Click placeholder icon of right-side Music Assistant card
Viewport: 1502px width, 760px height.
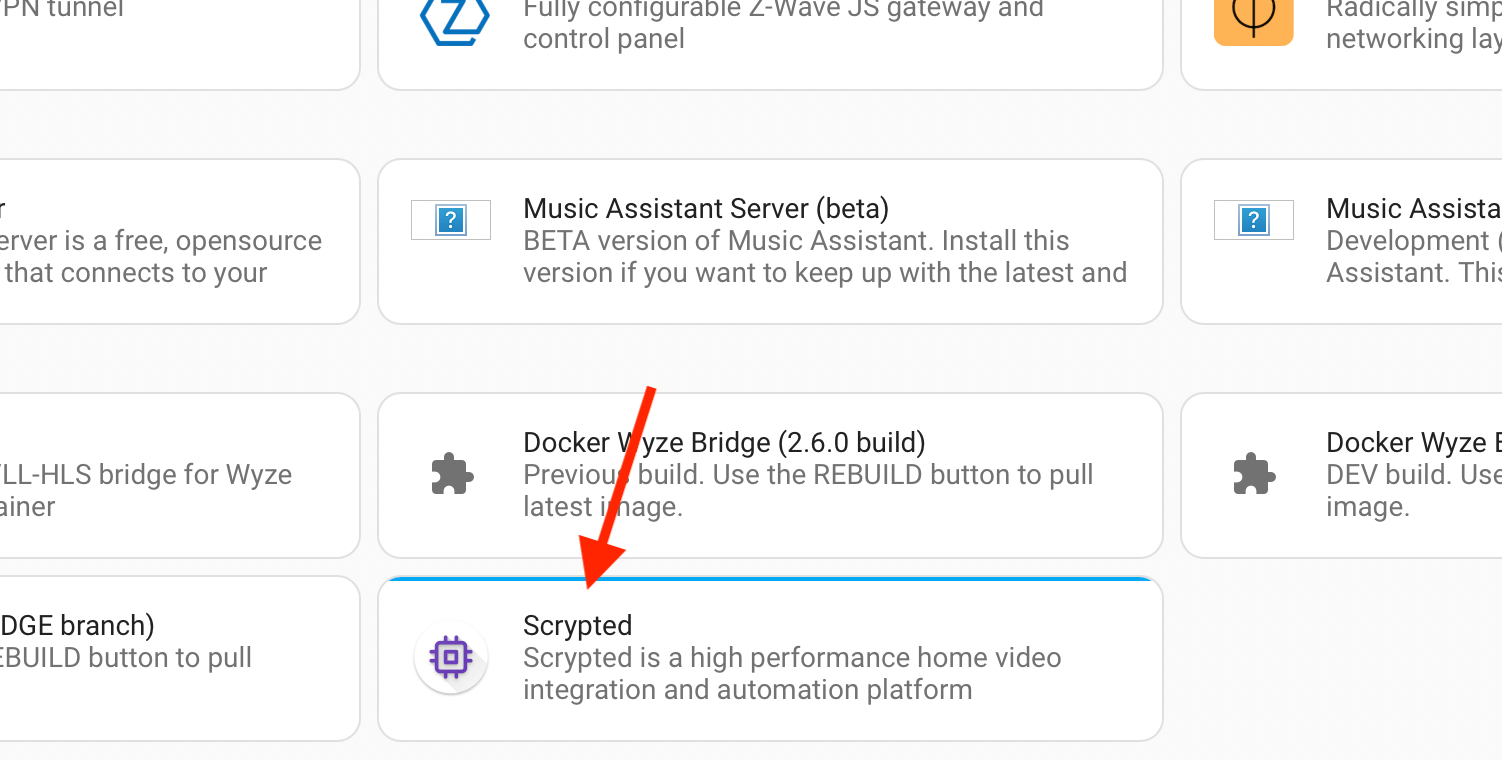[x=1253, y=220]
